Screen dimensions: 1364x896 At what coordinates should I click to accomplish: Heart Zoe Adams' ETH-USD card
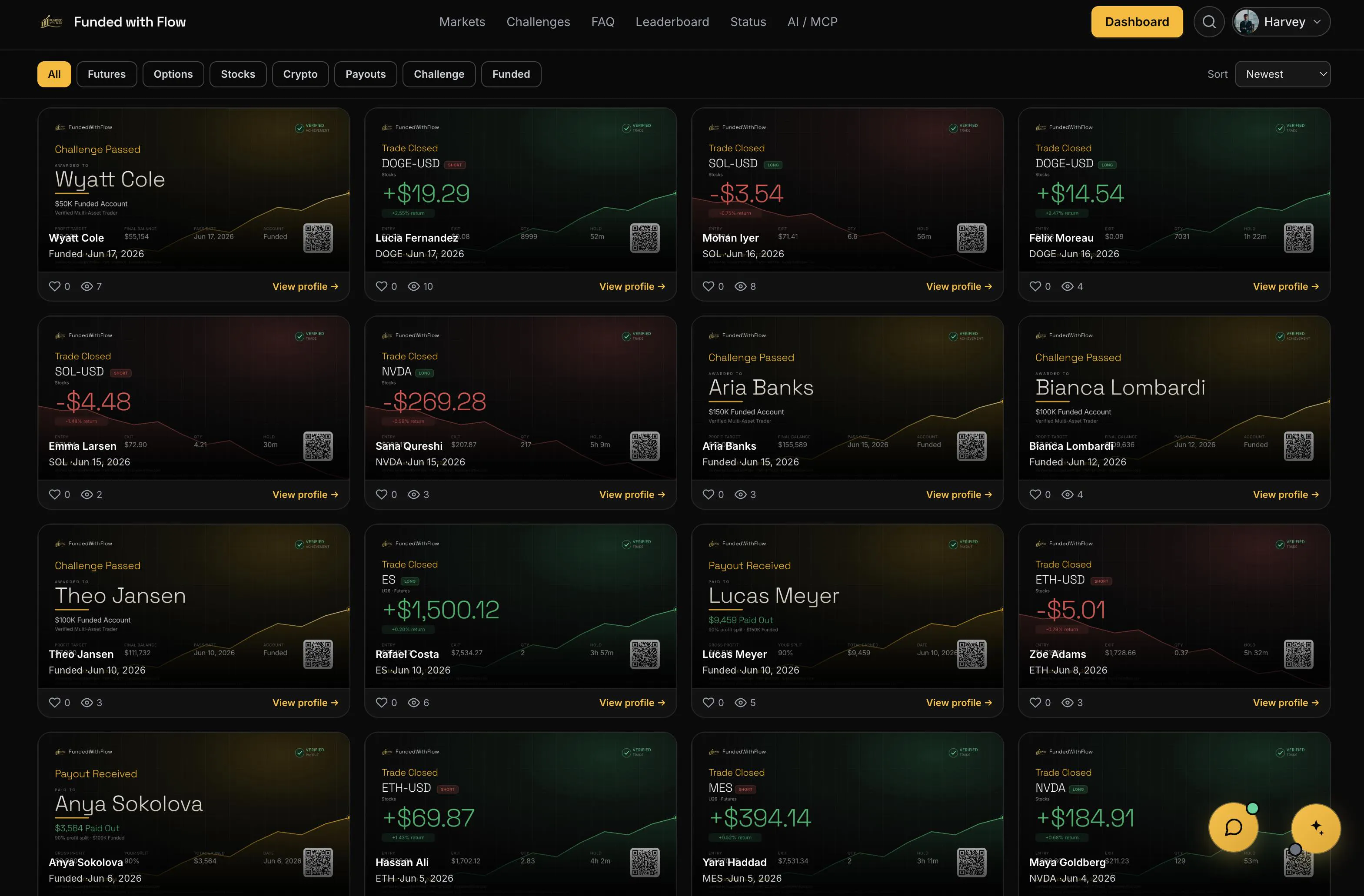tap(1035, 702)
